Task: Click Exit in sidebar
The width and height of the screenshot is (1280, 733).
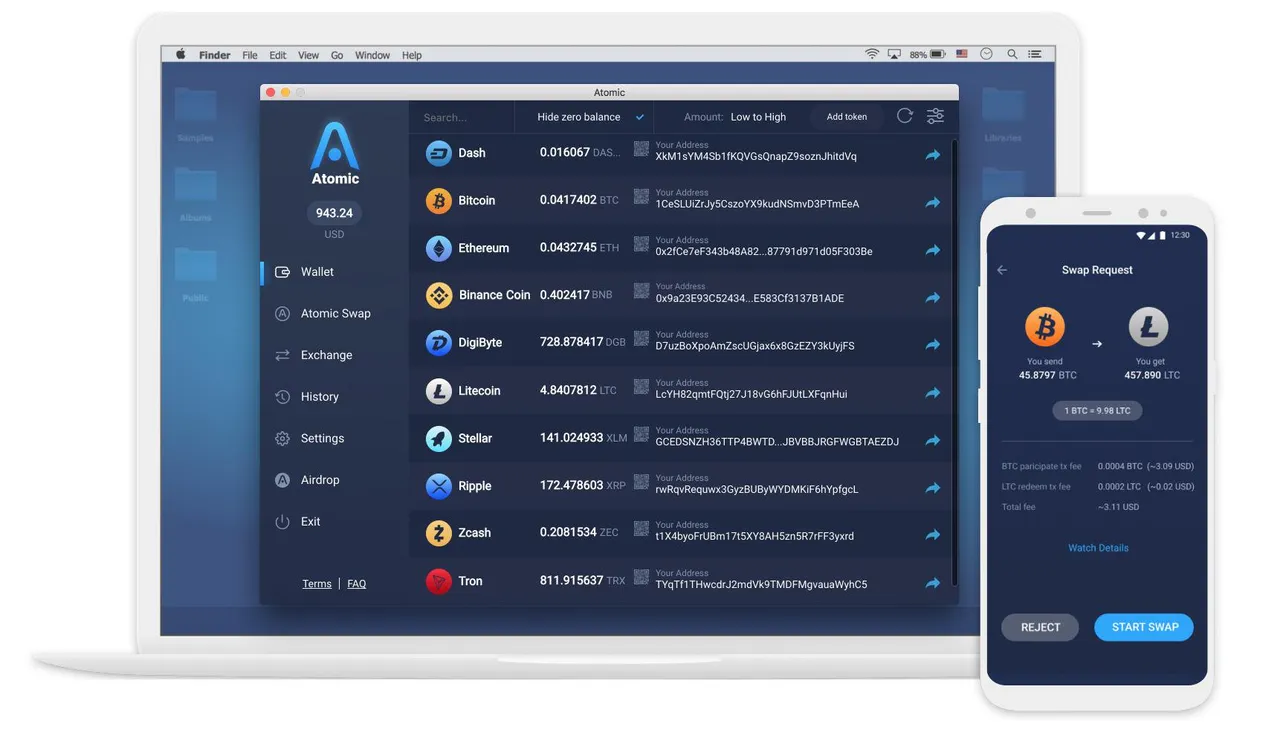Action: point(297,522)
